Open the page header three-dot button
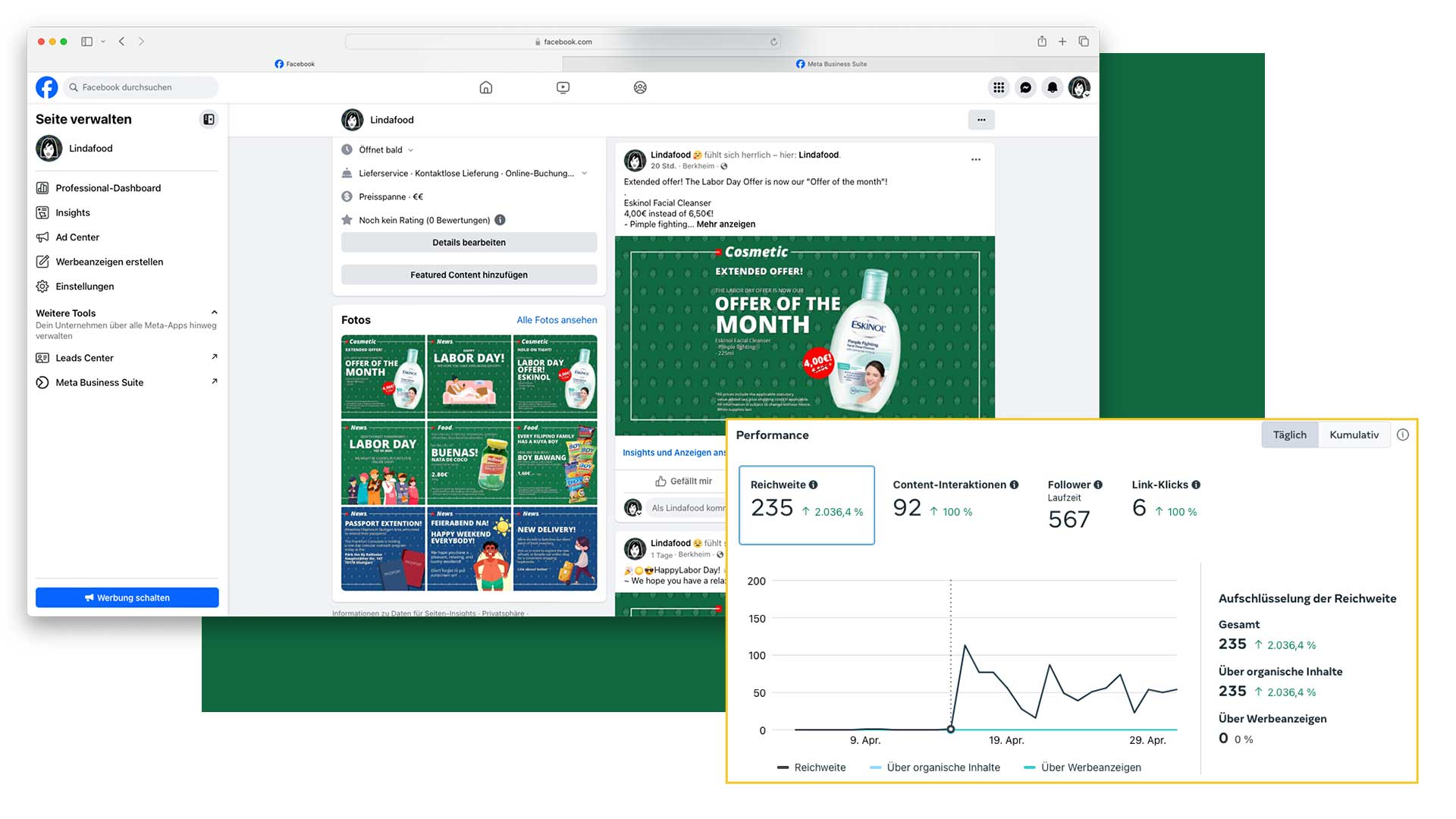This screenshot has width=1456, height=819. pyautogui.click(x=981, y=120)
